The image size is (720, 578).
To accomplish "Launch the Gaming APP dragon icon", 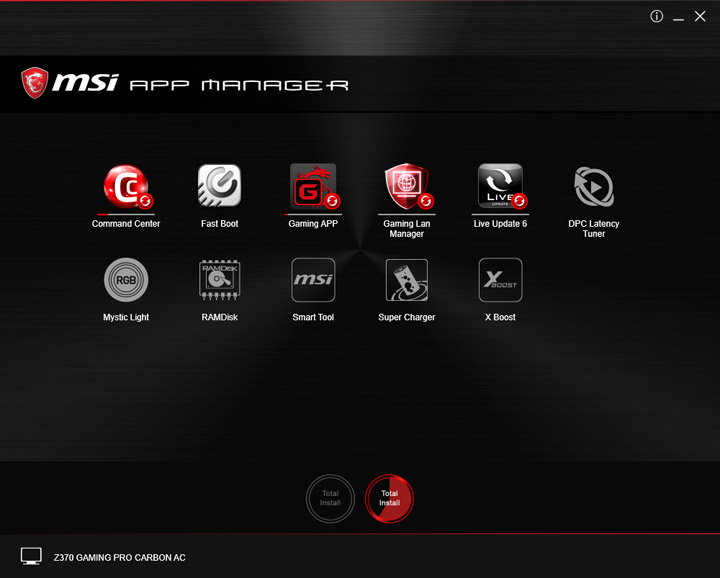I will click(313, 186).
